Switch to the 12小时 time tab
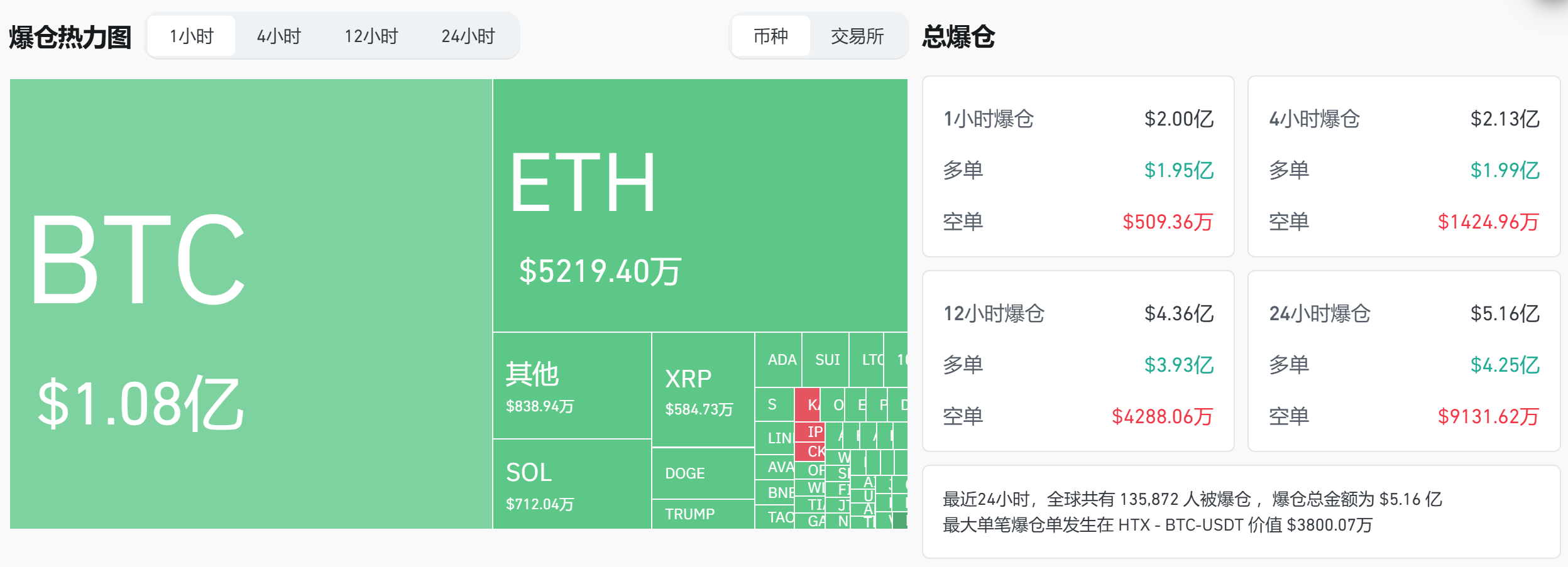 (x=371, y=36)
